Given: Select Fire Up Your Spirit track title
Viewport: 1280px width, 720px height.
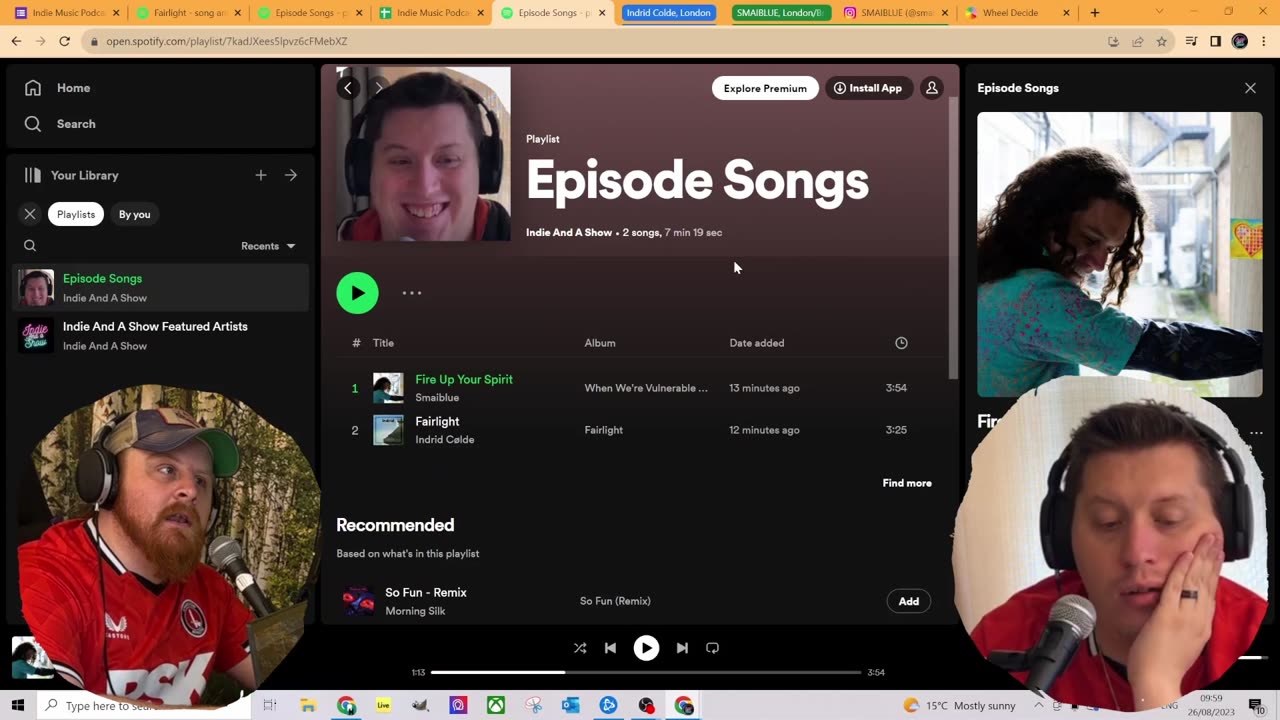Looking at the screenshot, I should click(x=464, y=379).
